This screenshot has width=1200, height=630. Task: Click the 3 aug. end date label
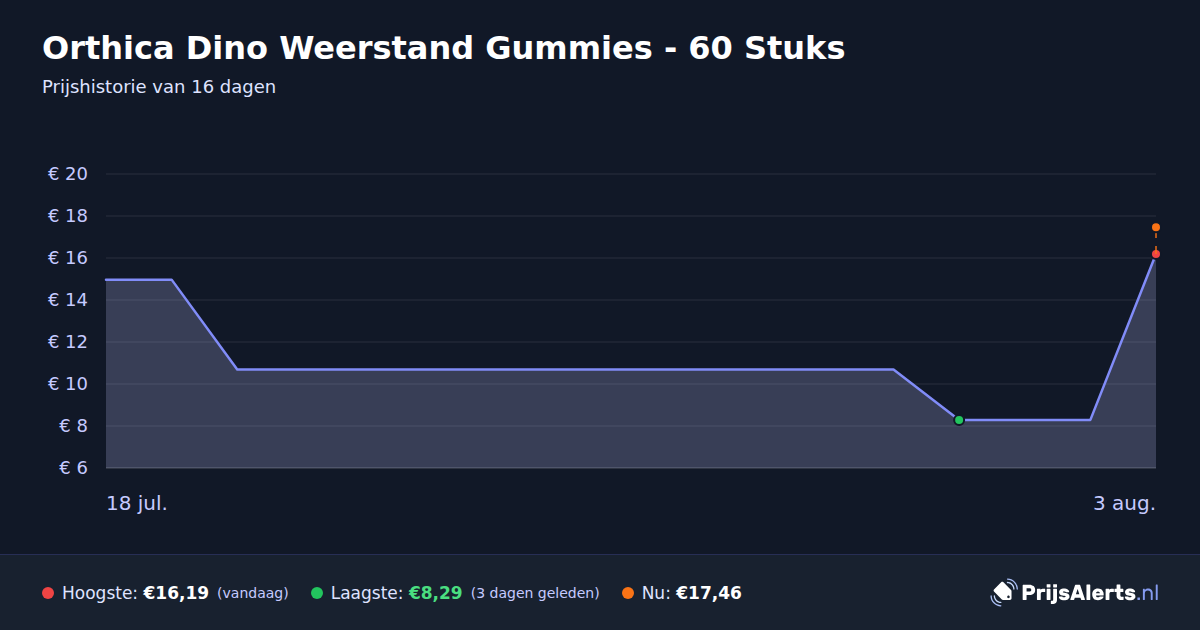pos(1124,504)
